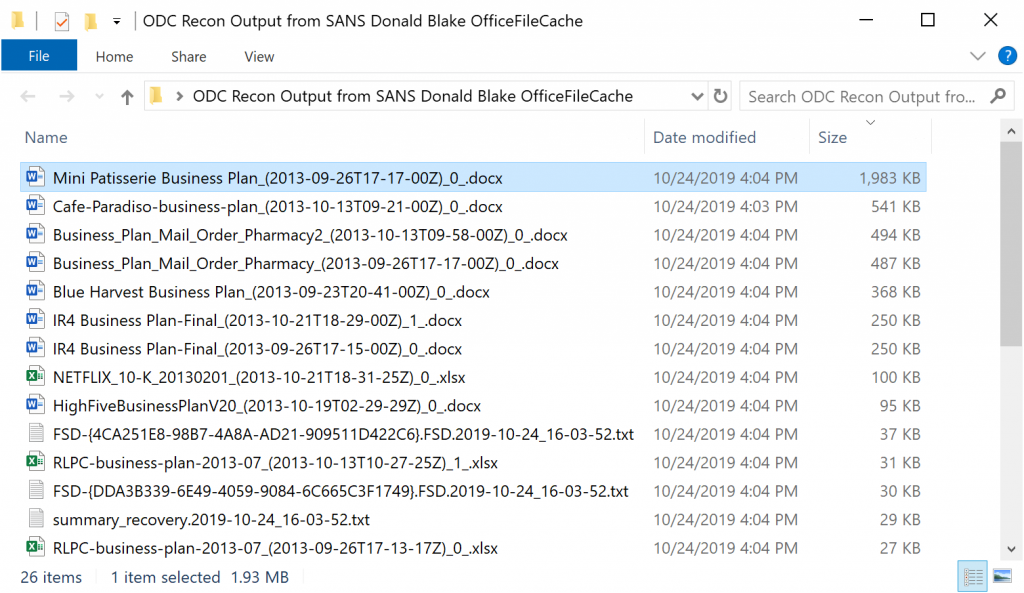The height and width of the screenshot is (593, 1024).
Task: Switch to details view layout
Action: 972,576
